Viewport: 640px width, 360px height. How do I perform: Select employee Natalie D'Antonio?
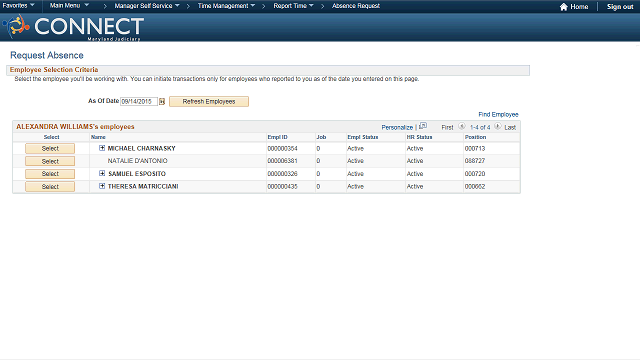(50, 161)
